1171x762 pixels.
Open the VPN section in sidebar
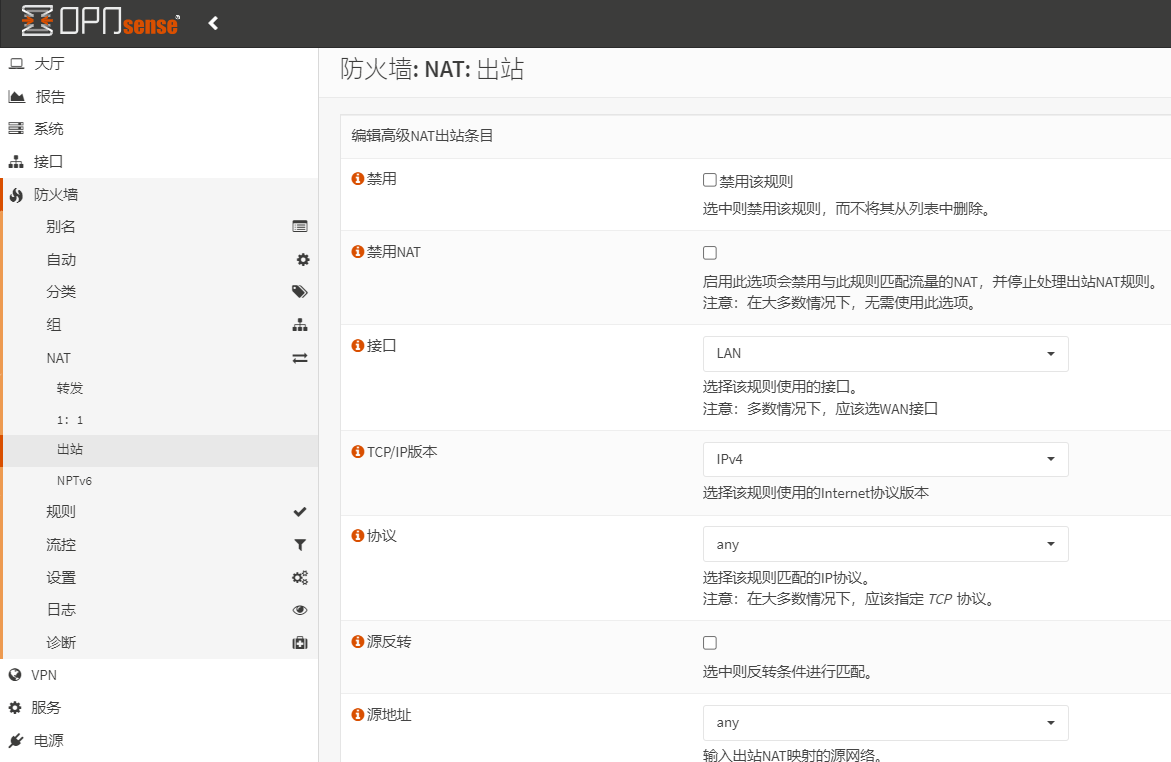(x=44, y=675)
